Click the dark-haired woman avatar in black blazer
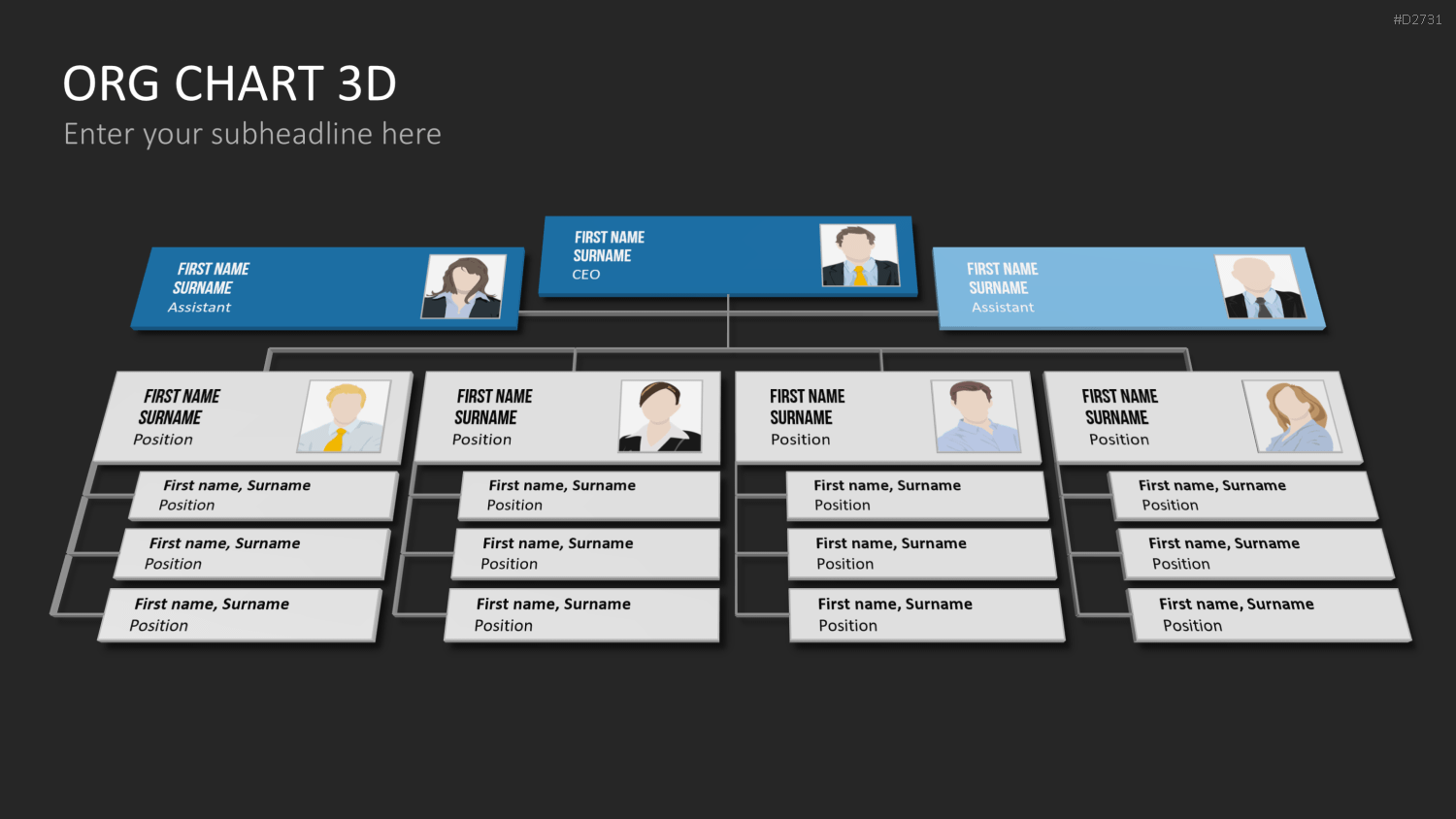Image resolution: width=1456 pixels, height=819 pixels. click(660, 416)
